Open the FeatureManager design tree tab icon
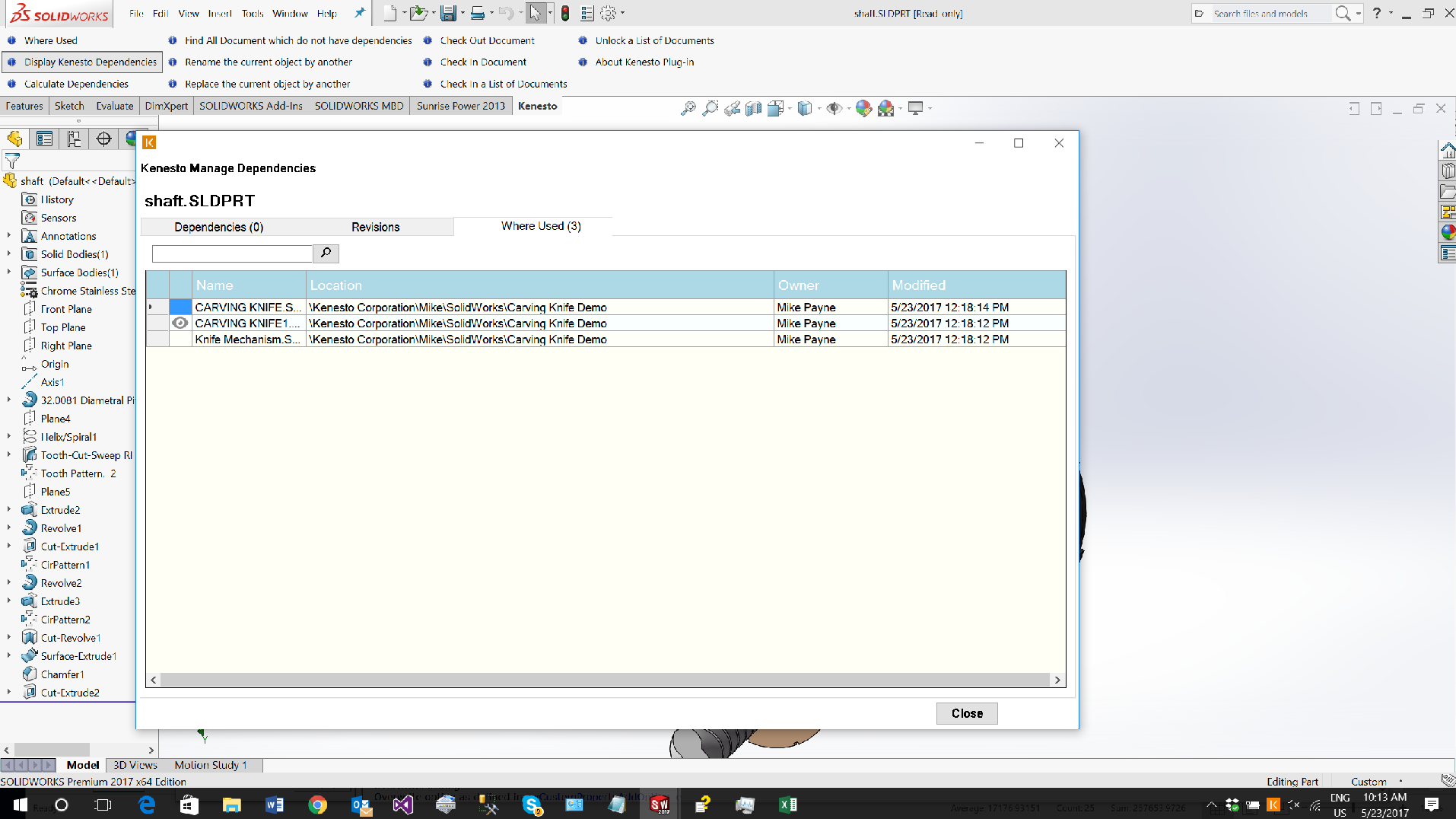 coord(14,139)
